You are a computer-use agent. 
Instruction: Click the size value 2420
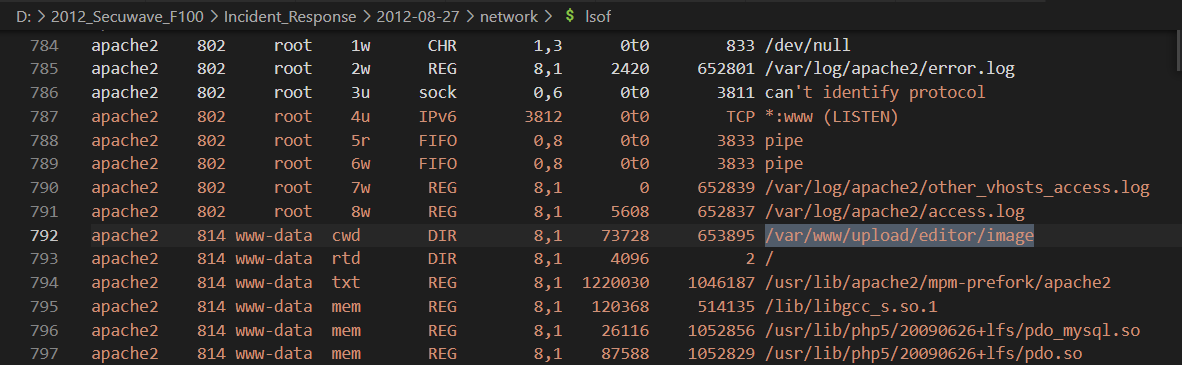(630, 69)
